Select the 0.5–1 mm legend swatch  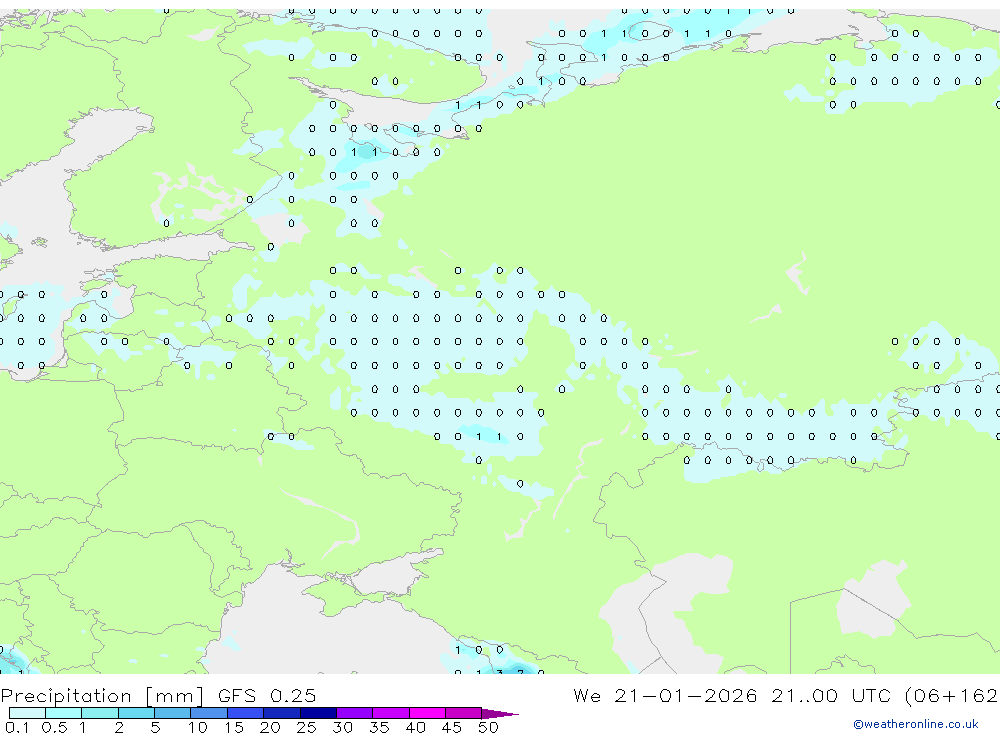(64, 713)
